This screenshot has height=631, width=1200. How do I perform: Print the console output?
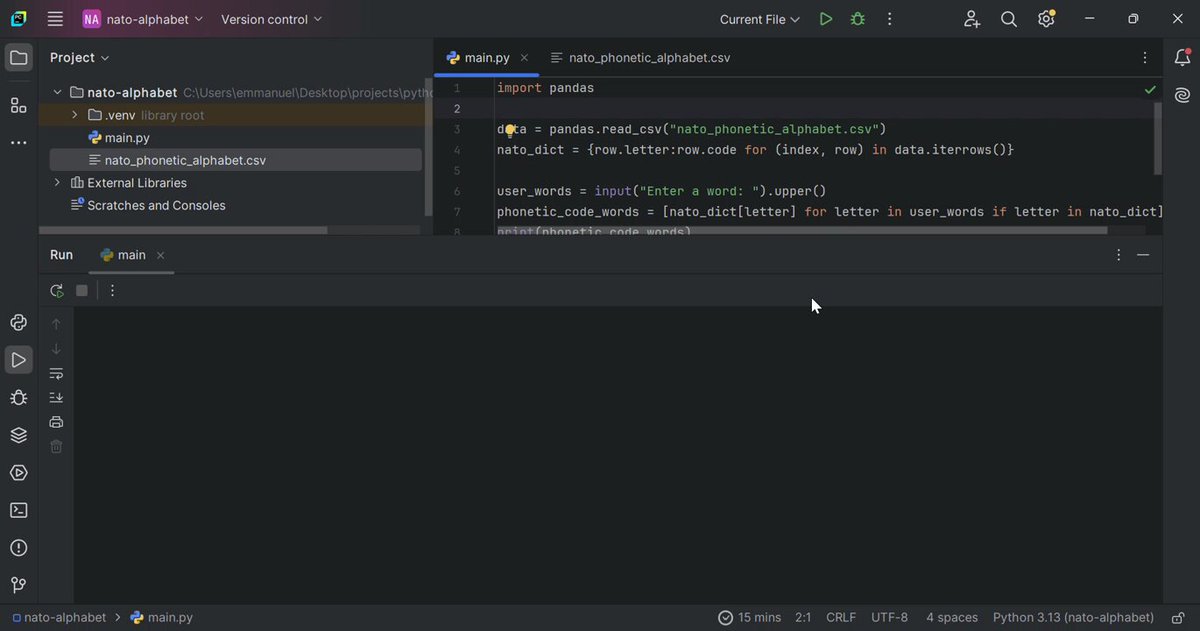tap(56, 422)
